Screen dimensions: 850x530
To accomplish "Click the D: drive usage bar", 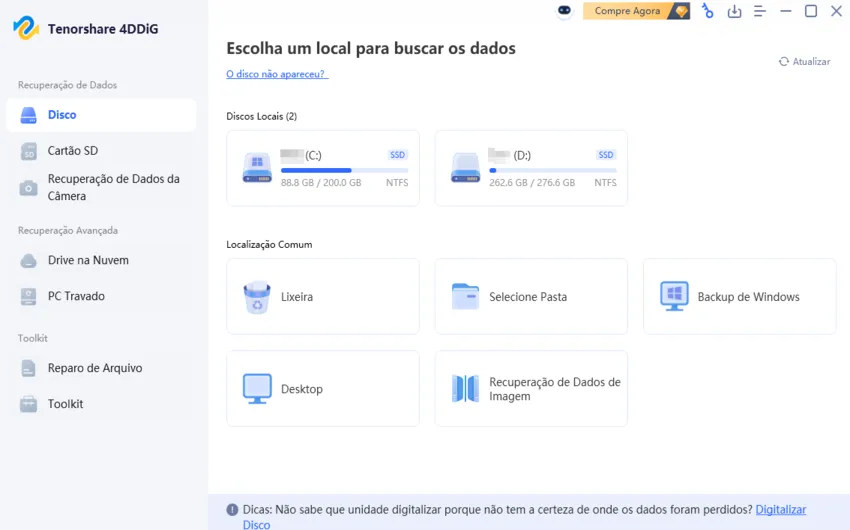I will [552, 171].
